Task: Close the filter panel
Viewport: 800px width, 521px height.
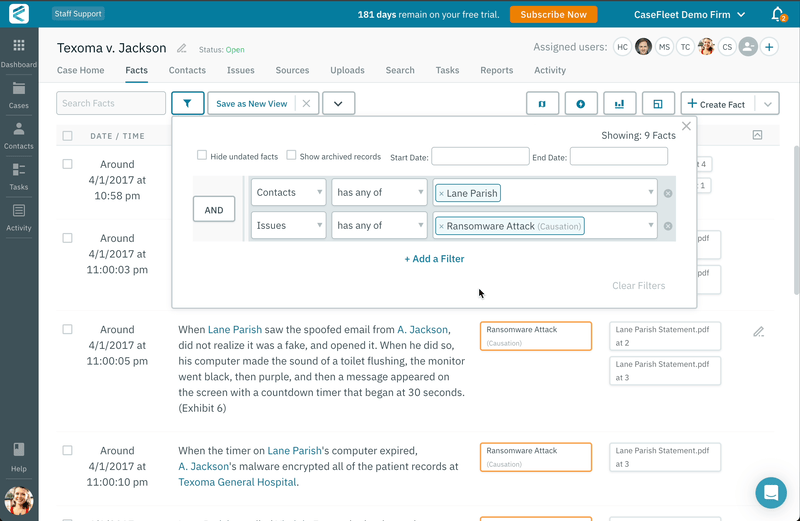Action: [686, 126]
